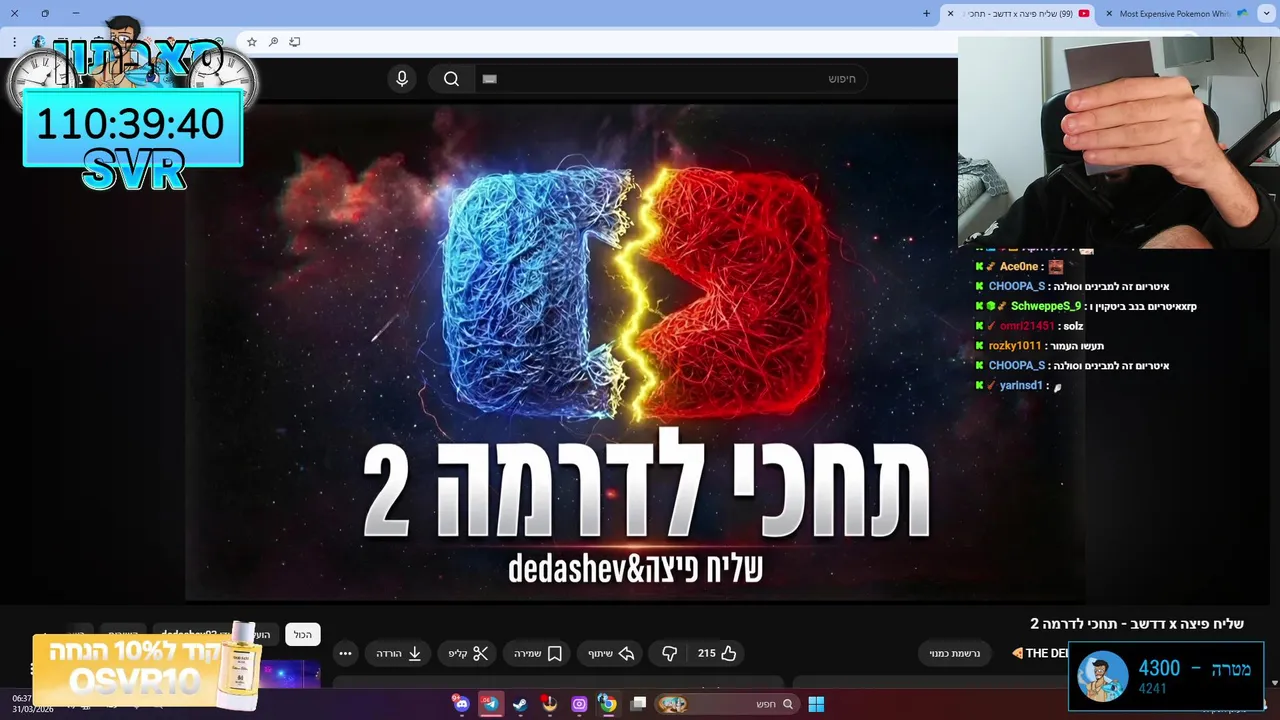The width and height of the screenshot is (1280, 720).
Task: Open the Windows Start button
Action: click(x=816, y=704)
